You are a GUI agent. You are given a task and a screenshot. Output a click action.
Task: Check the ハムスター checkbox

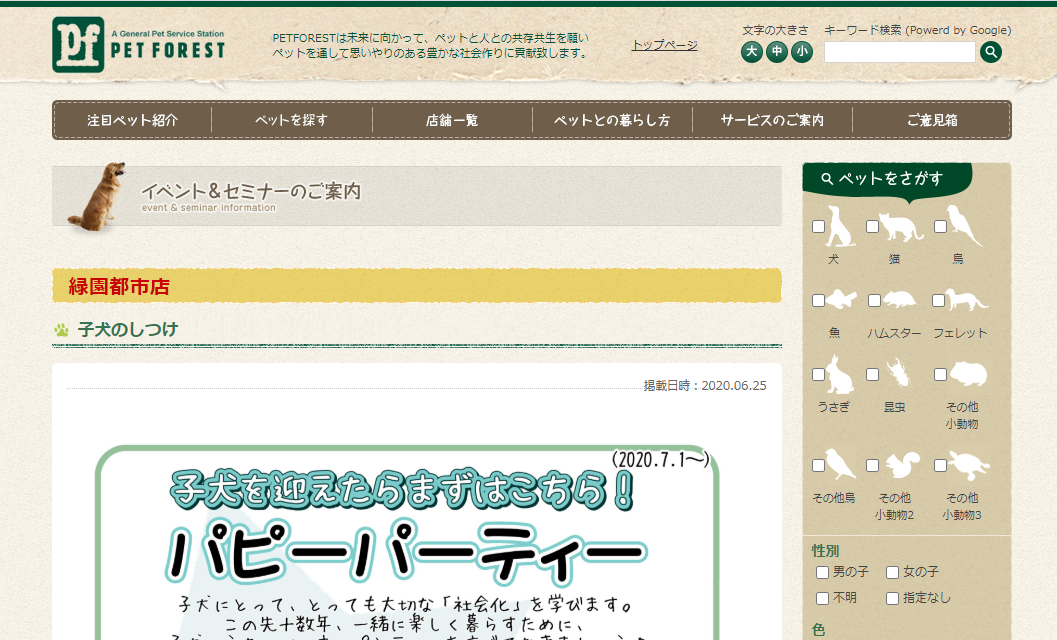(x=874, y=301)
